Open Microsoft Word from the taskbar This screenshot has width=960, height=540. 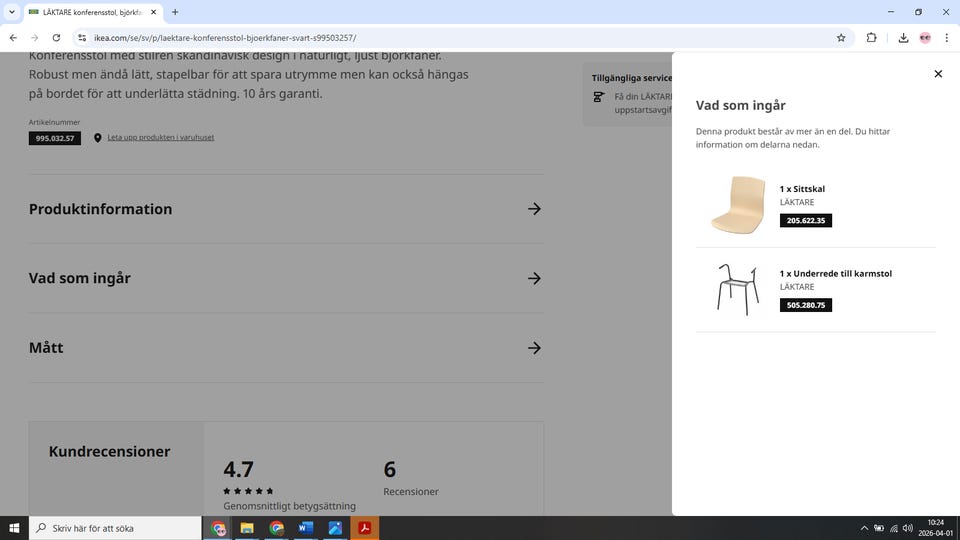[x=306, y=528]
